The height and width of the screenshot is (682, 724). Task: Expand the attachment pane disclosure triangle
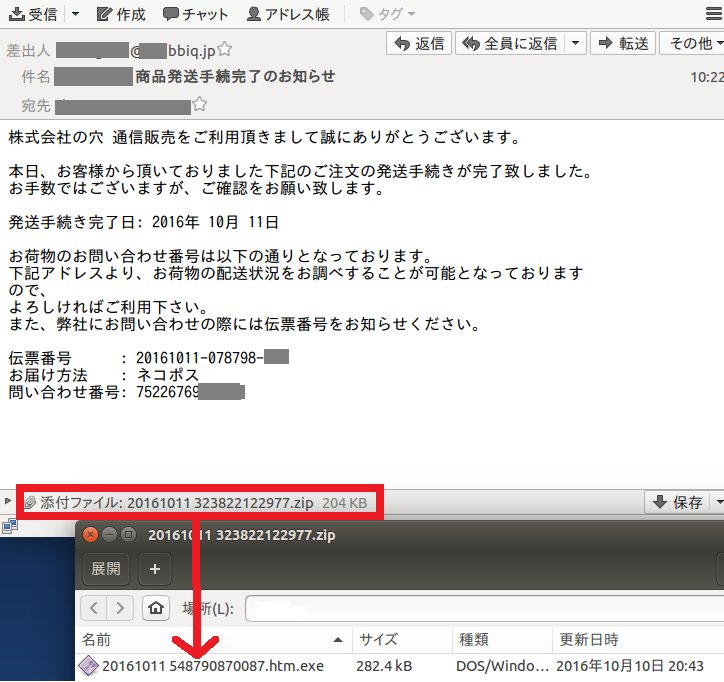coord(7,501)
